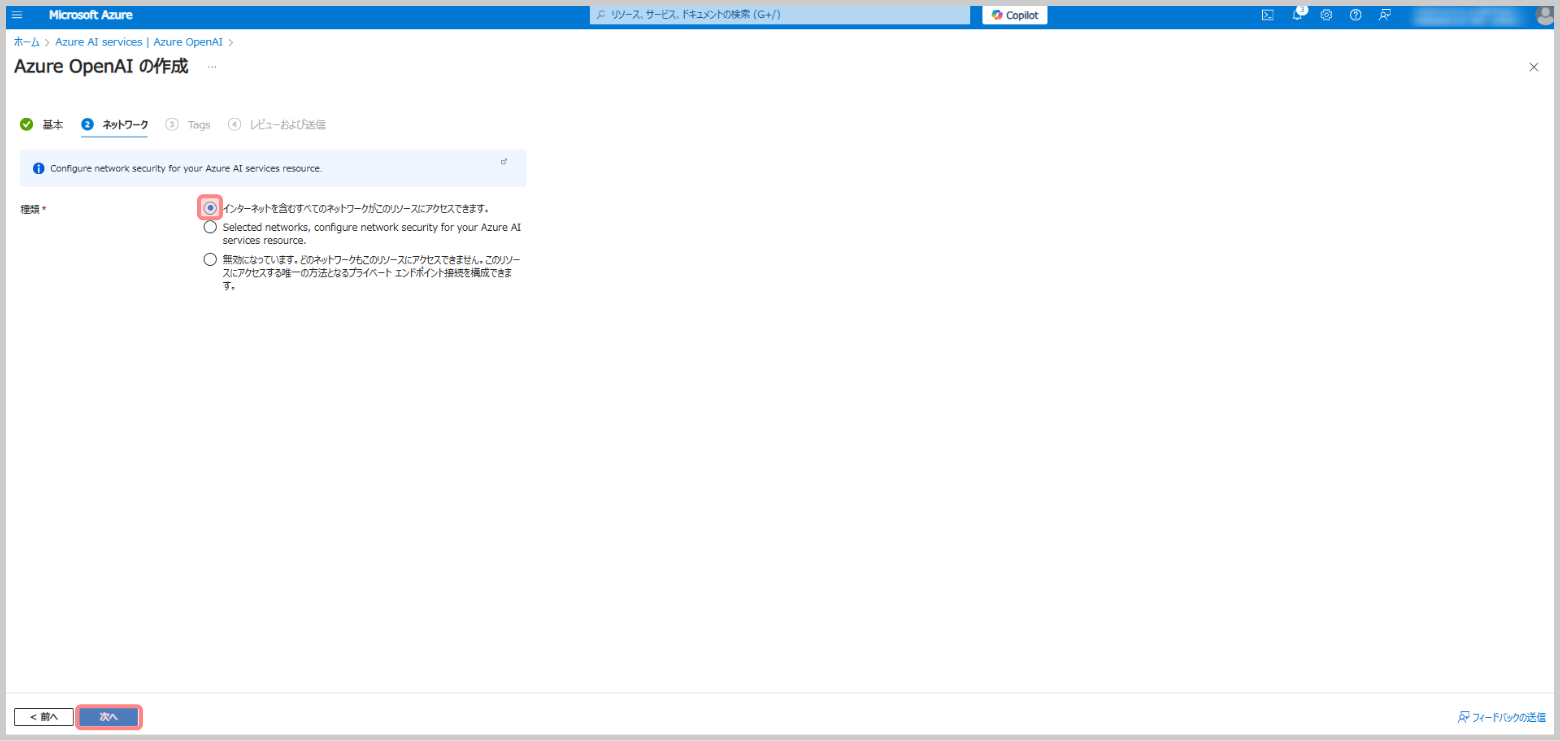The height and width of the screenshot is (741, 1560).
Task: Switch to the Tags tab
Action: [x=188, y=125]
